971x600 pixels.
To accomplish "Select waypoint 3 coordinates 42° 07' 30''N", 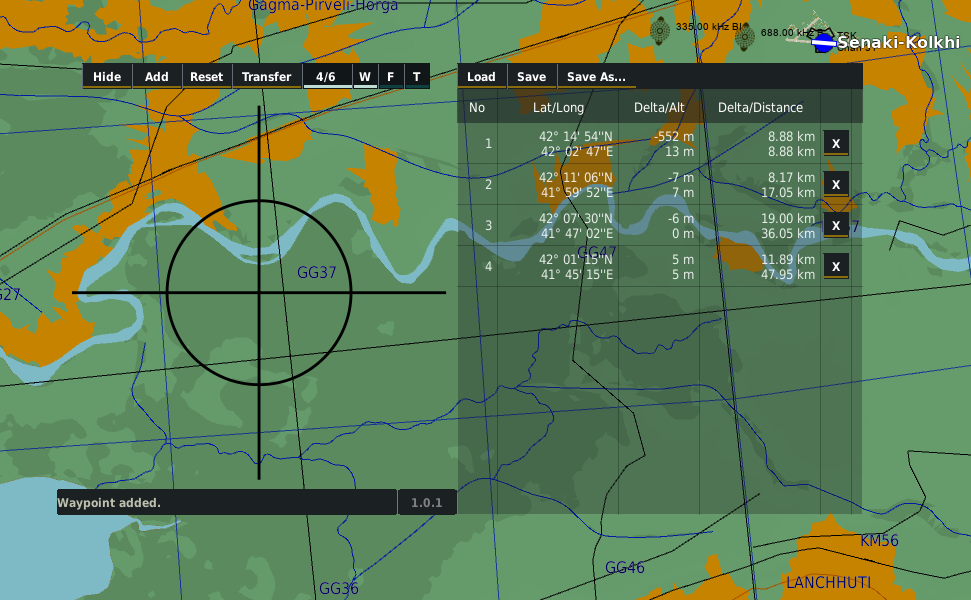I will (x=575, y=219).
